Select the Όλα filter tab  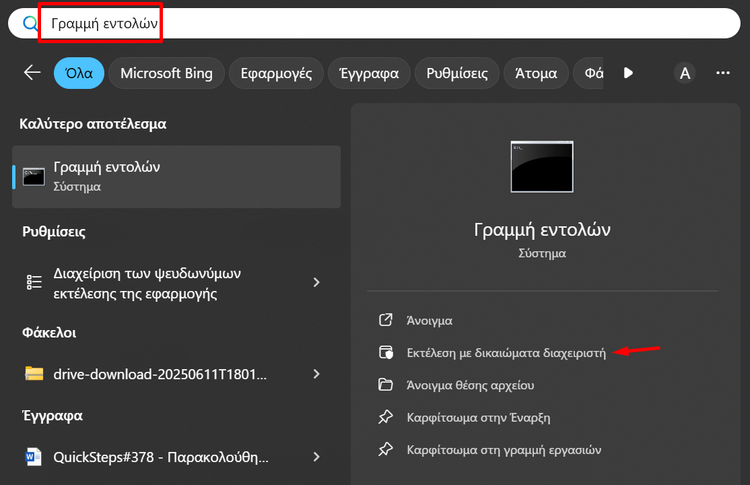click(79, 73)
